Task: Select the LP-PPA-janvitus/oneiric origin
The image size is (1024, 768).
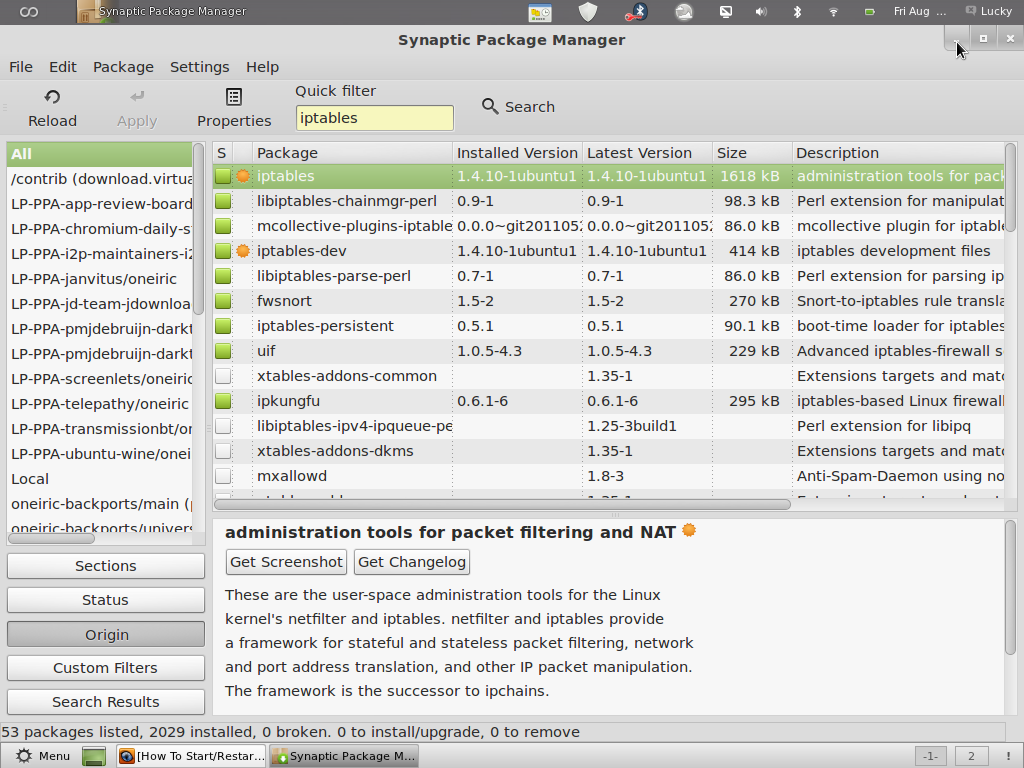Action: click(100, 279)
